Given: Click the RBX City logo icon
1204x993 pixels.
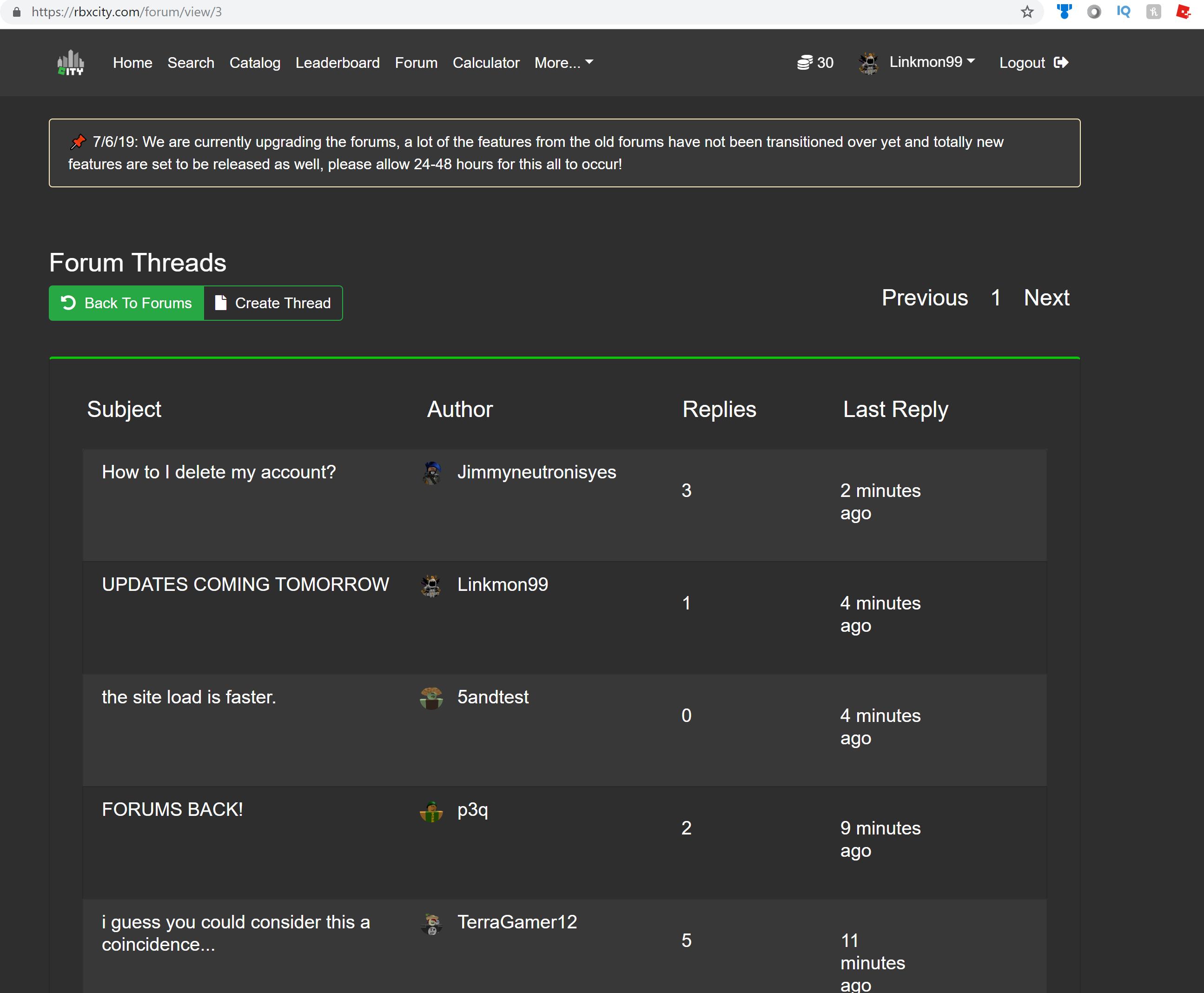Looking at the screenshot, I should pyautogui.click(x=70, y=62).
